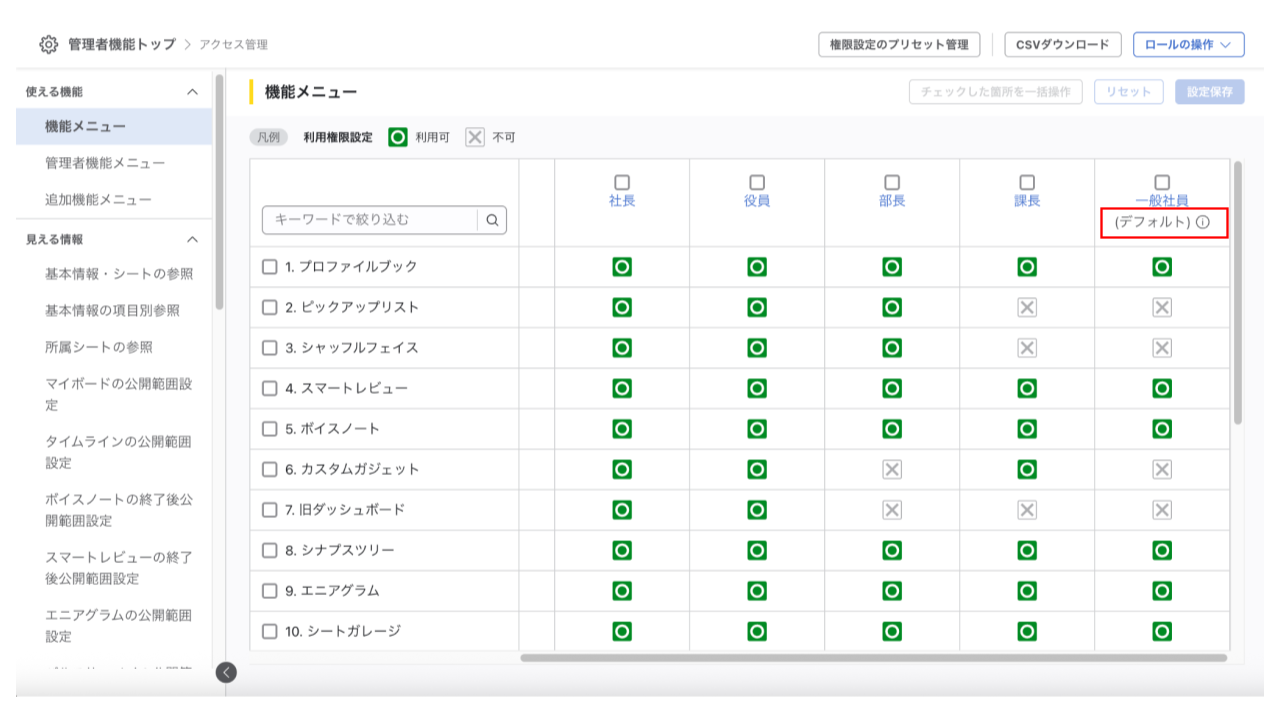Viewport: 1280px width, 720px height.
Task: Click the 設定保存 button
Action: (x=1210, y=92)
